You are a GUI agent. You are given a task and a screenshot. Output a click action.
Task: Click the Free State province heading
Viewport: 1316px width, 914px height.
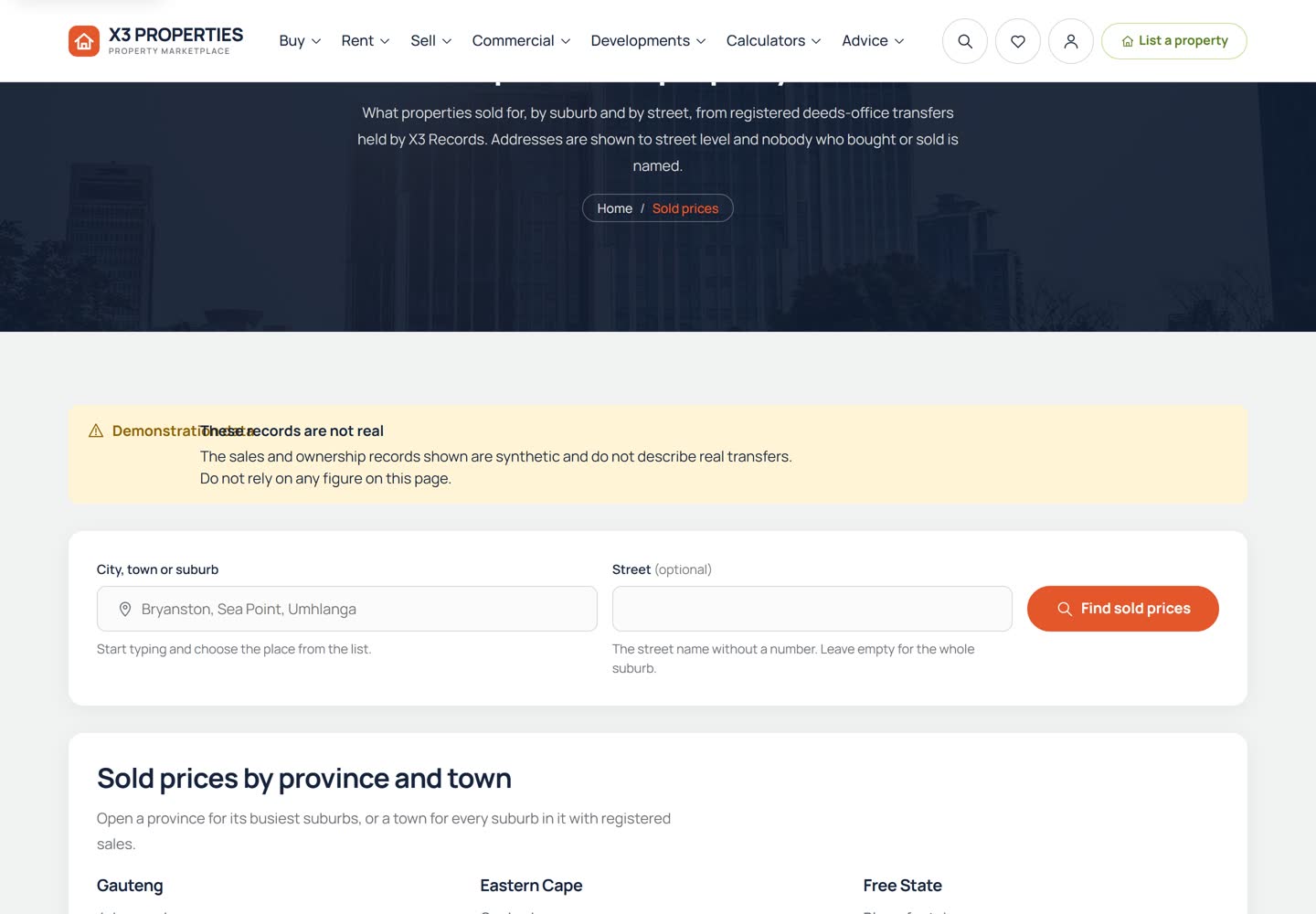[x=903, y=886]
